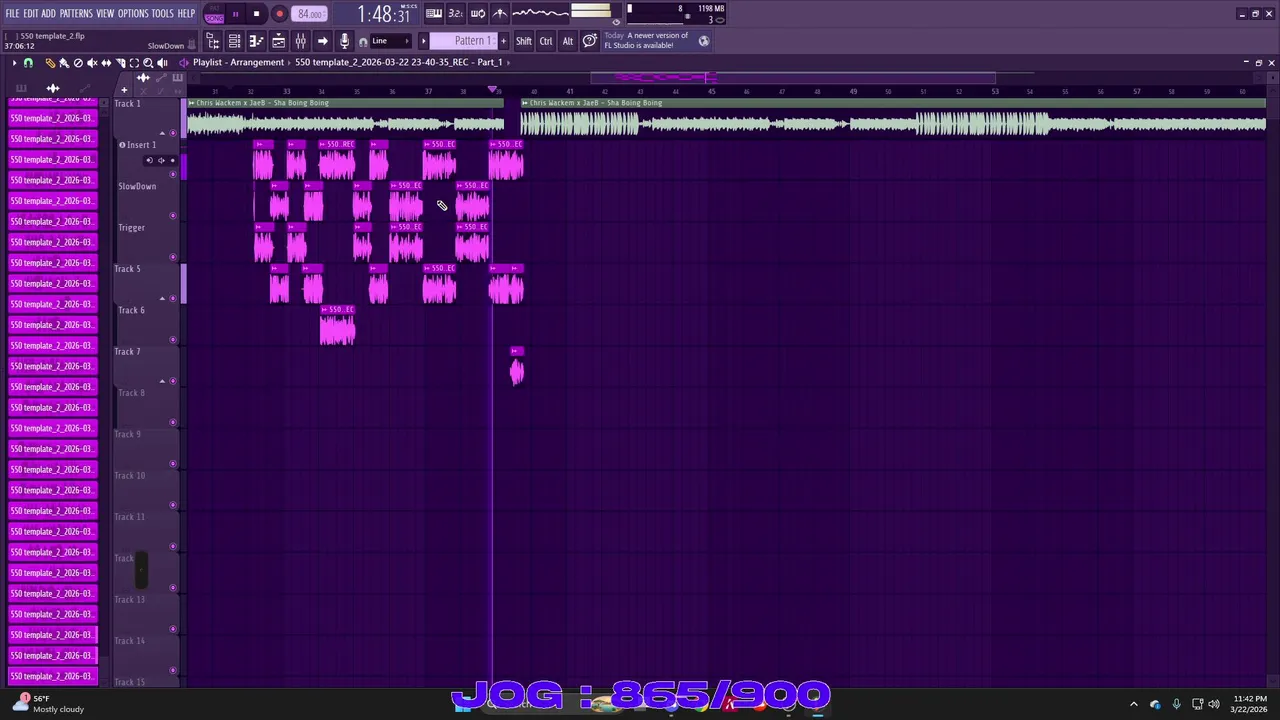Screen dimensions: 1280x720
Task: Select the Paint brush tool in playlist
Action: point(64,63)
